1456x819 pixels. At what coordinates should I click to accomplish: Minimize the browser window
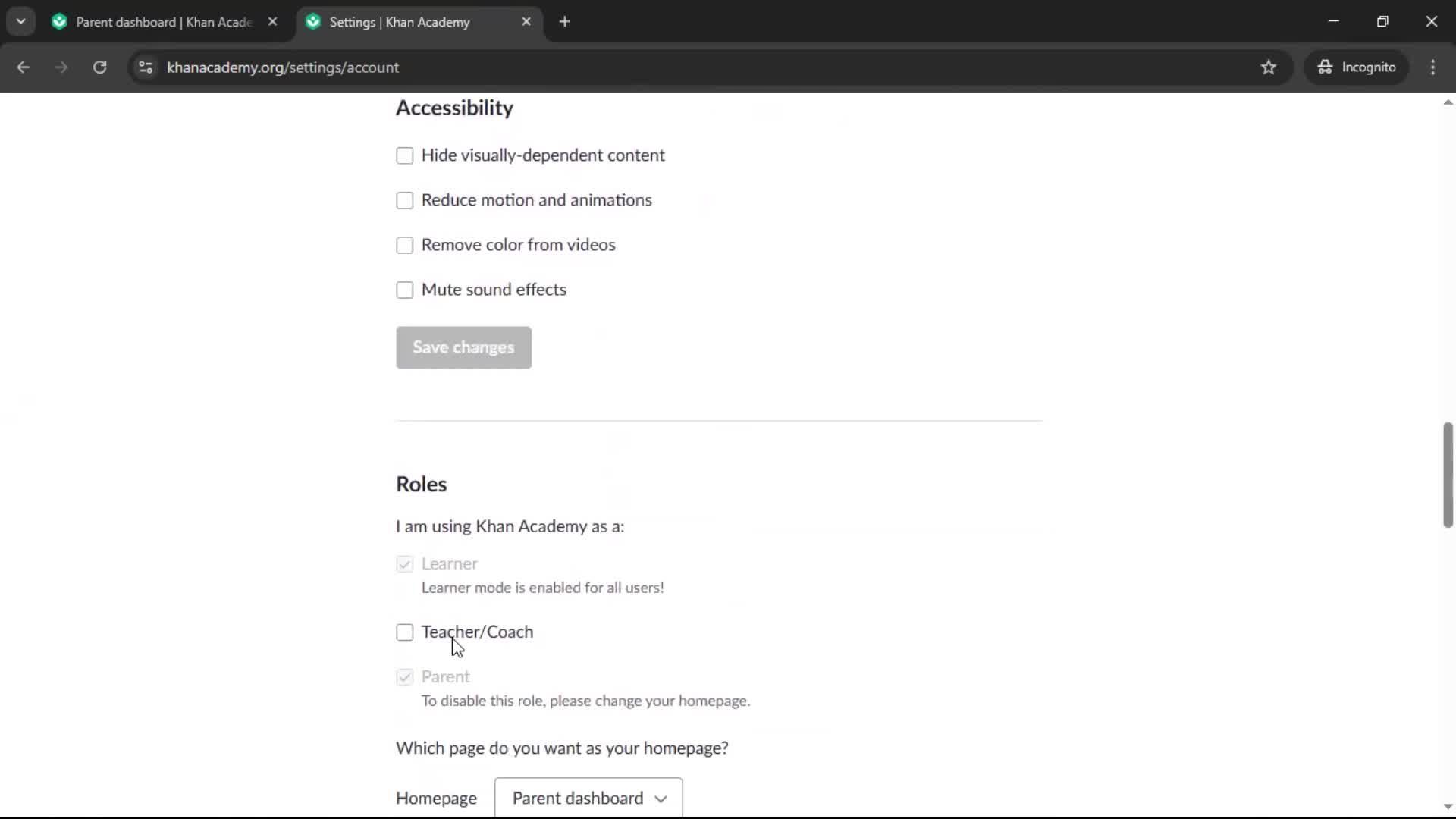click(x=1333, y=21)
